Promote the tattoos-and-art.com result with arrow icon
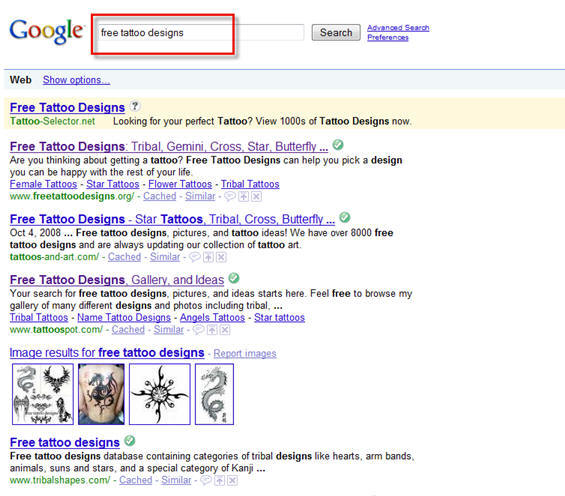Image resolution: width=565 pixels, height=496 pixels. click(x=208, y=257)
